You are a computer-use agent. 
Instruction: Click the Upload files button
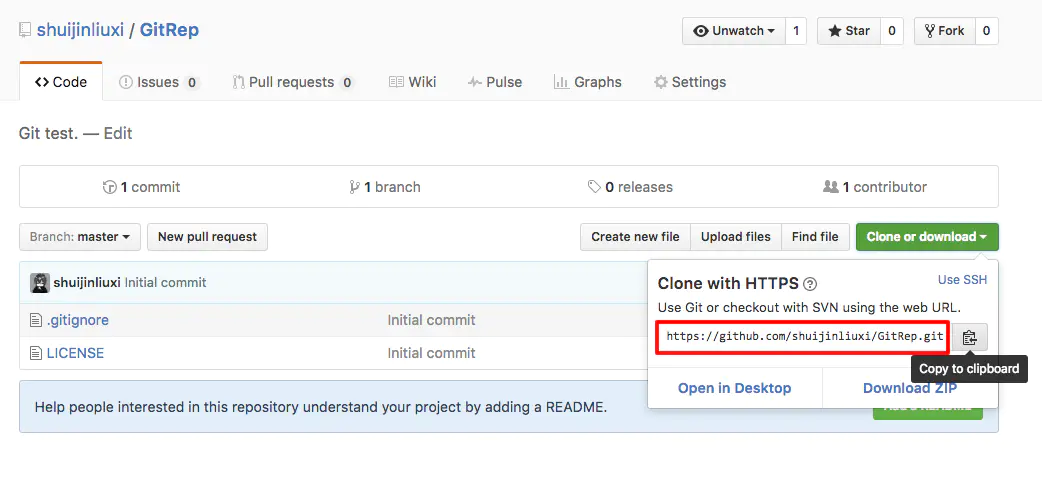tap(736, 237)
